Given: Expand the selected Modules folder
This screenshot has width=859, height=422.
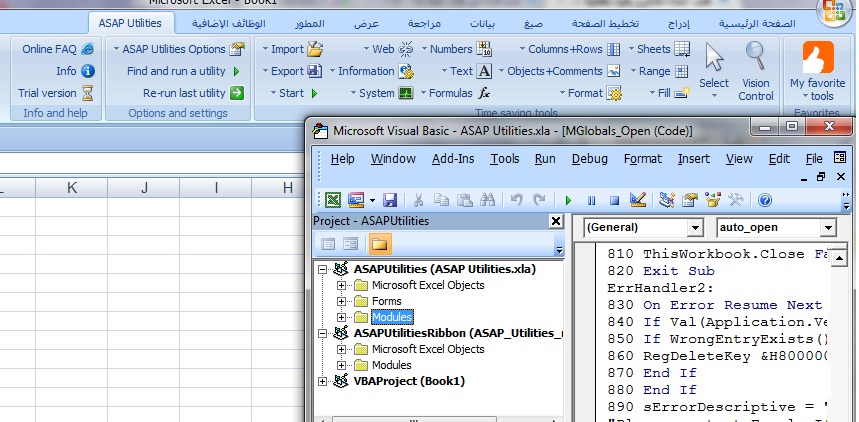Looking at the screenshot, I should [341, 317].
